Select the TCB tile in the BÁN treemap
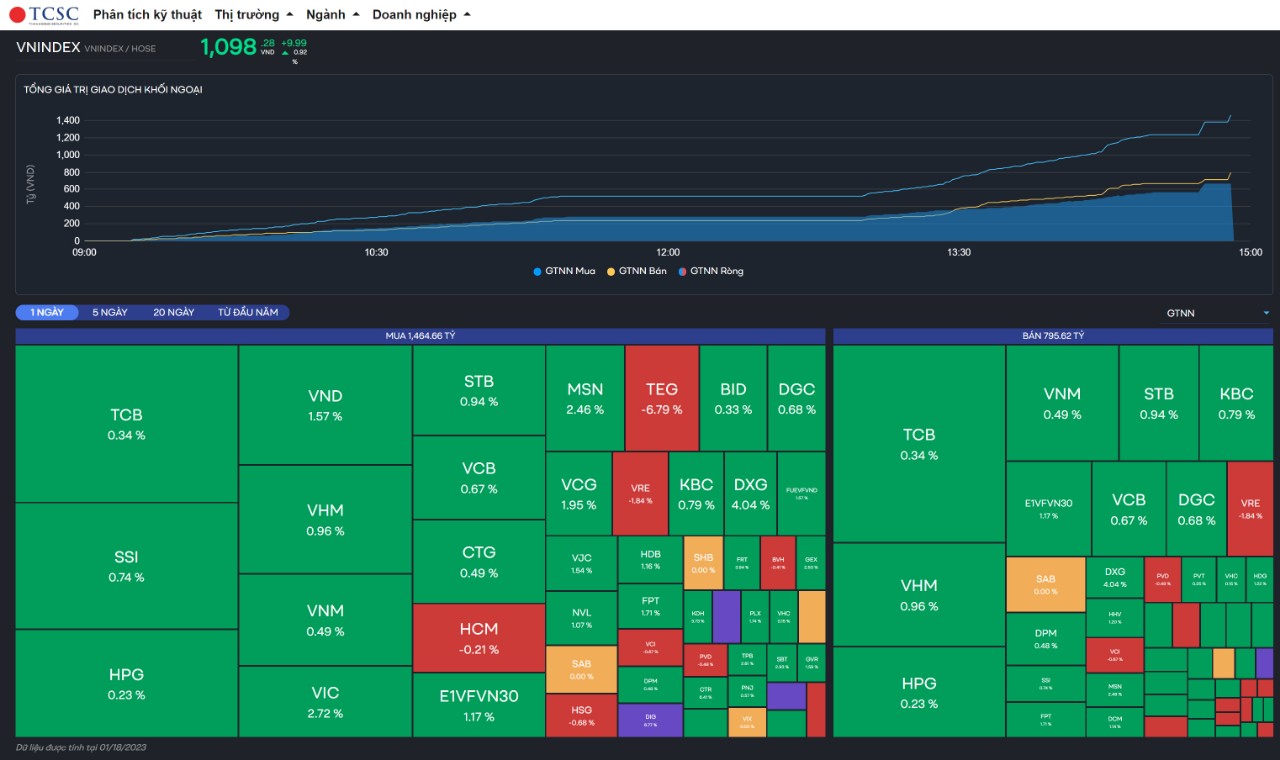The image size is (1280, 760). tap(919, 444)
